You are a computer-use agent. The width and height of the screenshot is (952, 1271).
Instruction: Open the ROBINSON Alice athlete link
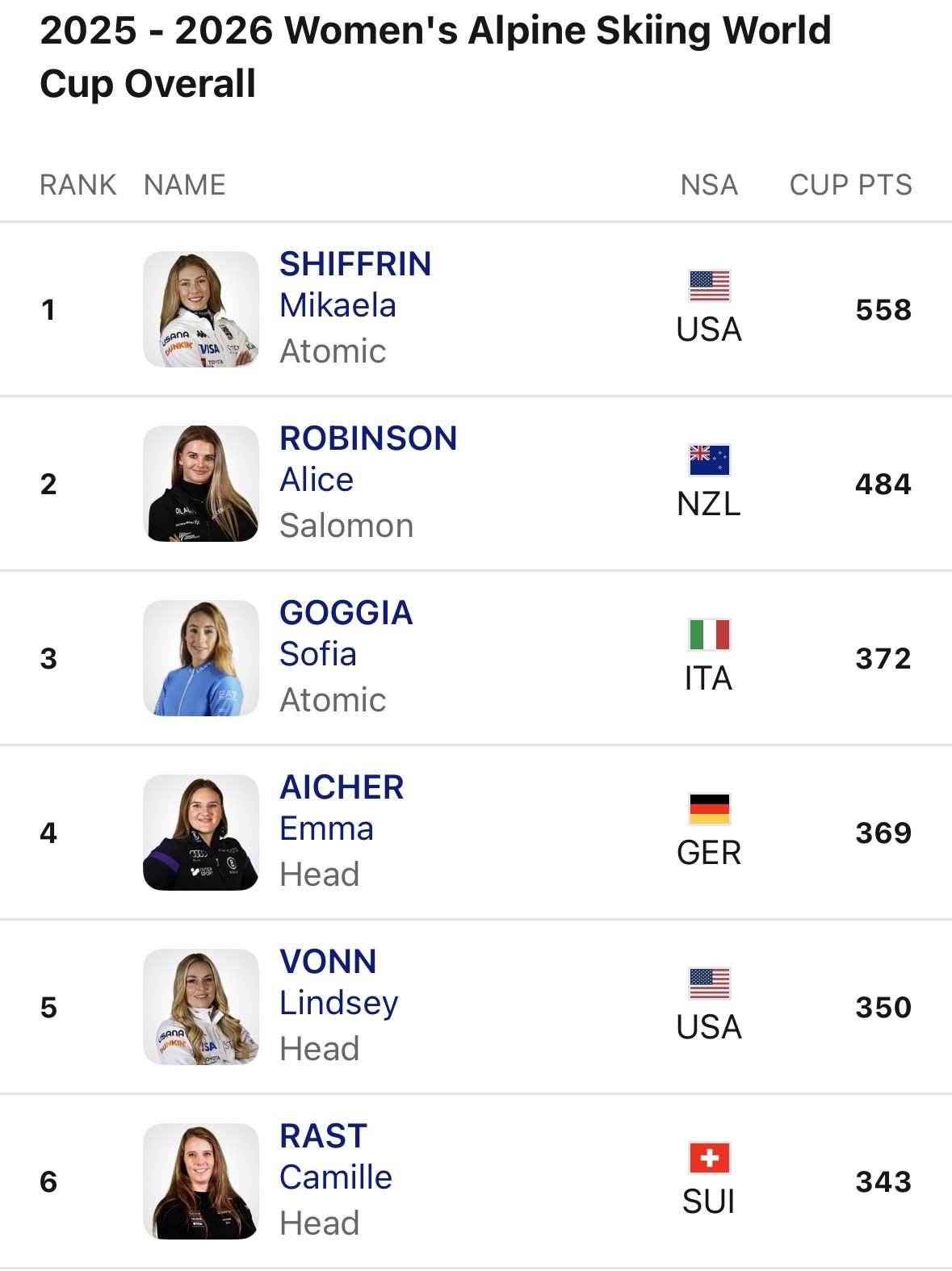coord(368,459)
